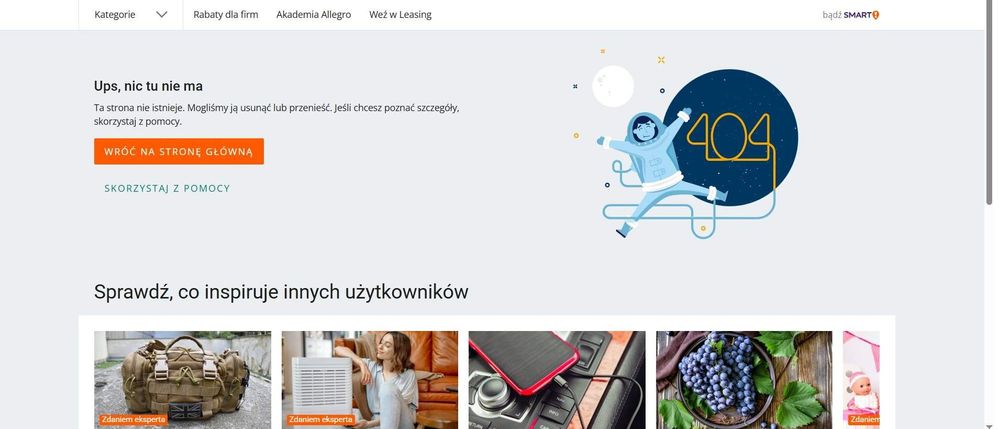Viewport: 999px width, 429px height.
Task: Open the phone in car thumbnail
Action: click(x=557, y=380)
